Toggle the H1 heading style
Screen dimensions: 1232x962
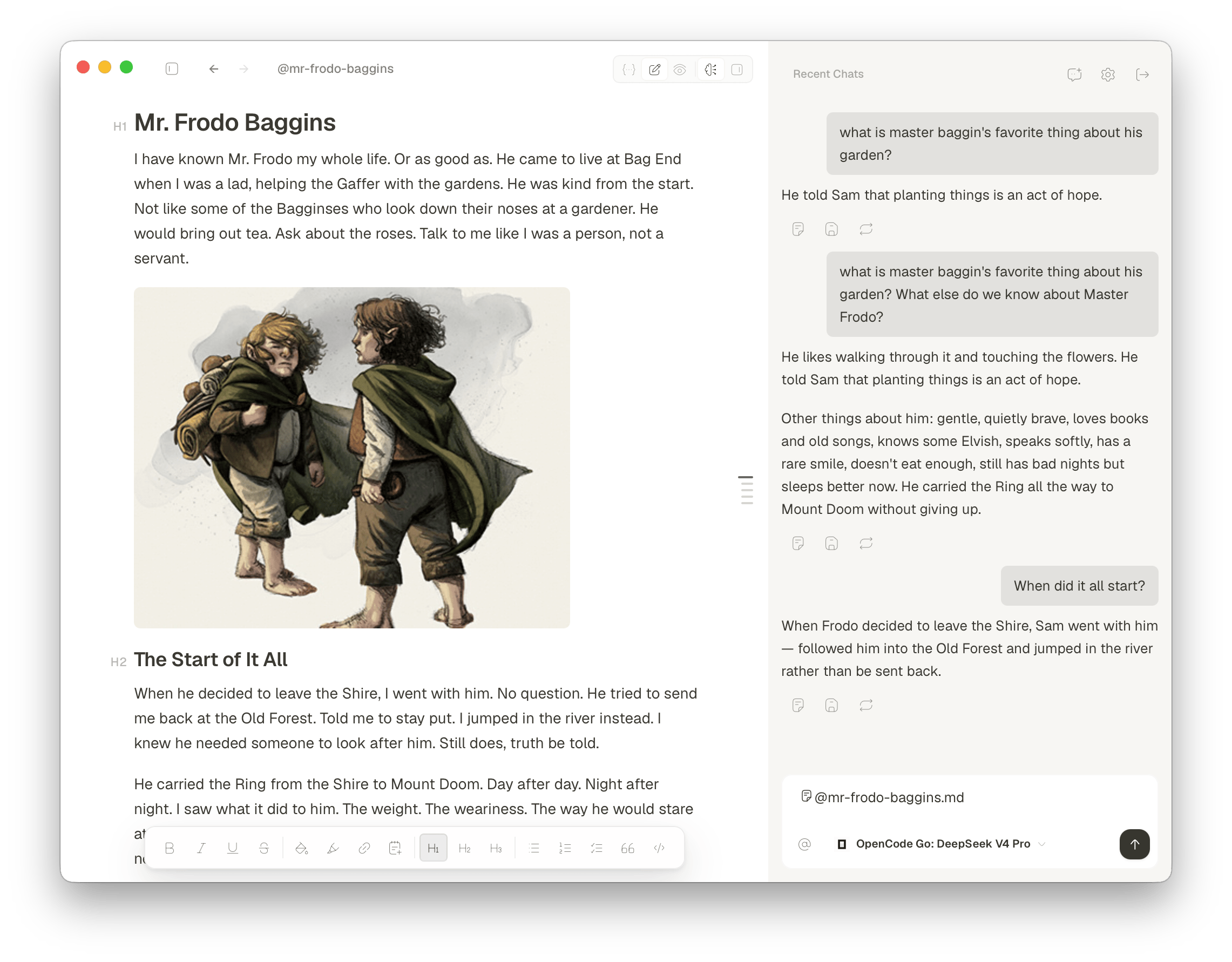[x=433, y=848]
